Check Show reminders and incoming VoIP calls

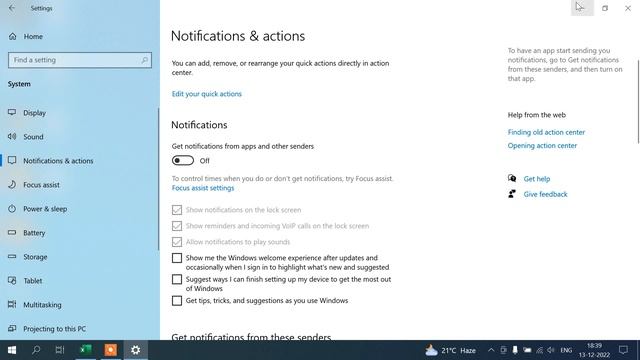point(177,226)
